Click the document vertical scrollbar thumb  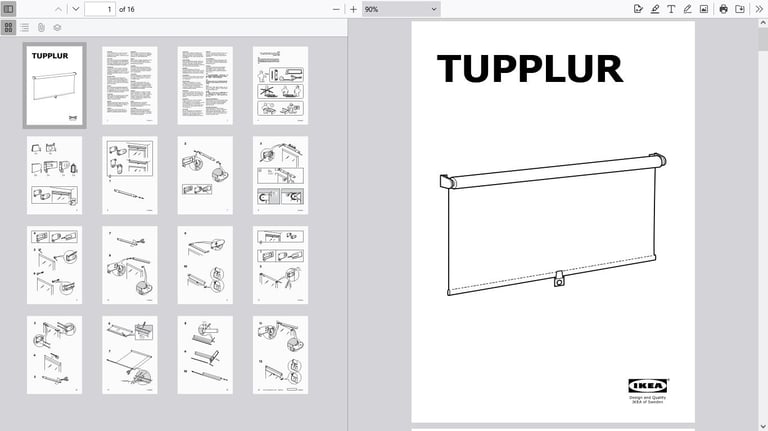click(x=763, y=38)
